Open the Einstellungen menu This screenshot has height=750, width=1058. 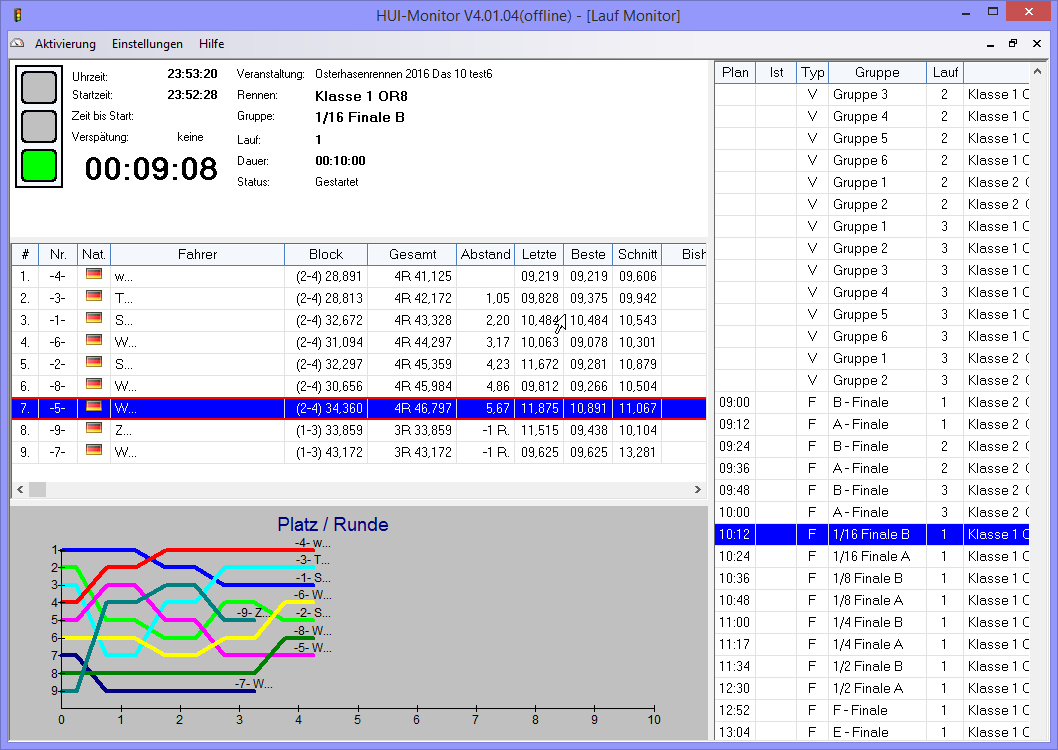[147, 44]
